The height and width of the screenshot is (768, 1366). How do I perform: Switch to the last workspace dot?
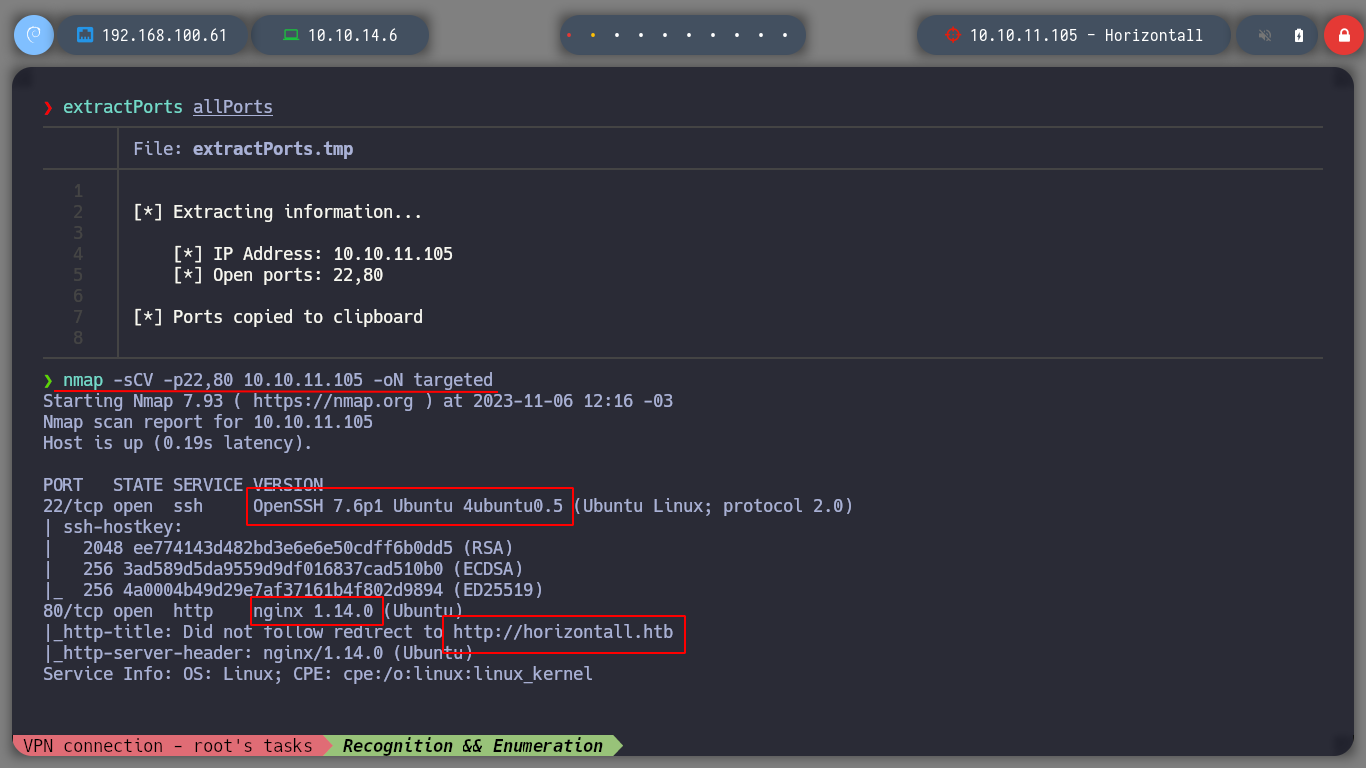point(785,35)
